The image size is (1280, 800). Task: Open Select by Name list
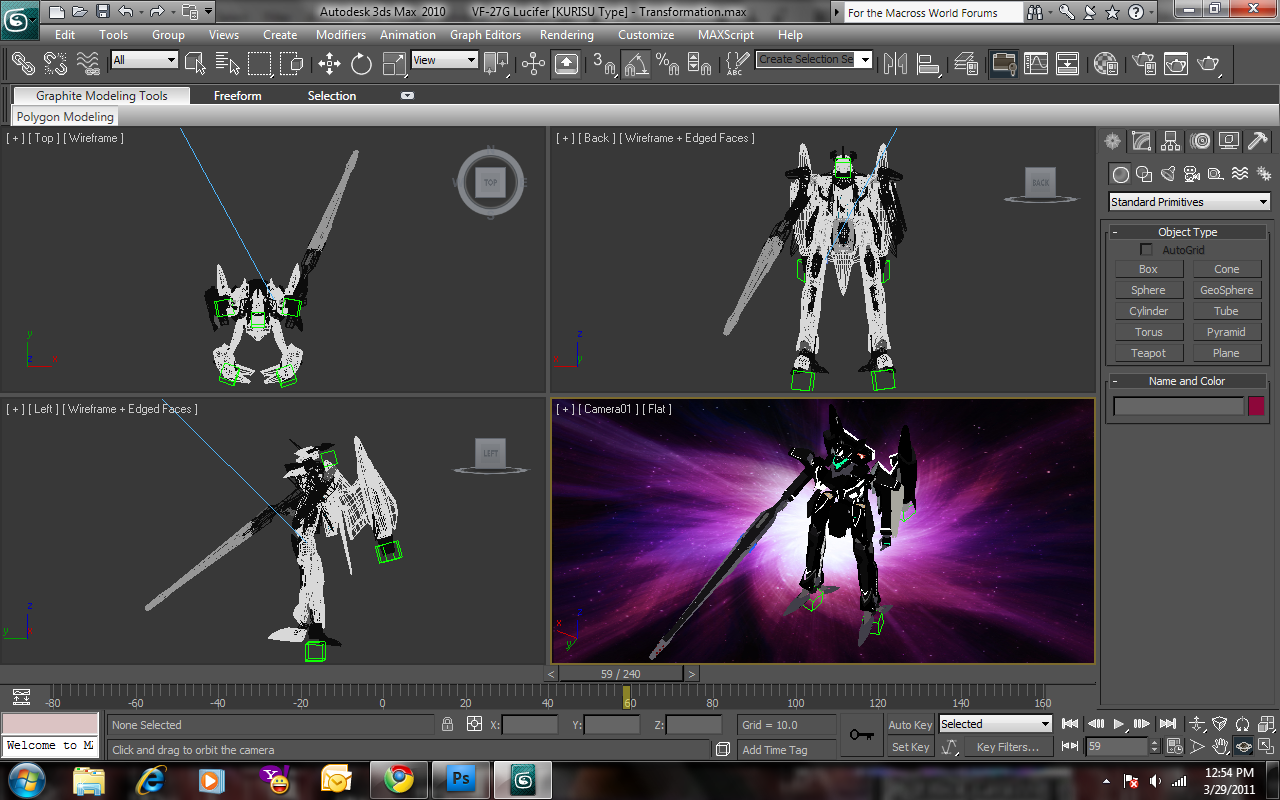pos(227,63)
